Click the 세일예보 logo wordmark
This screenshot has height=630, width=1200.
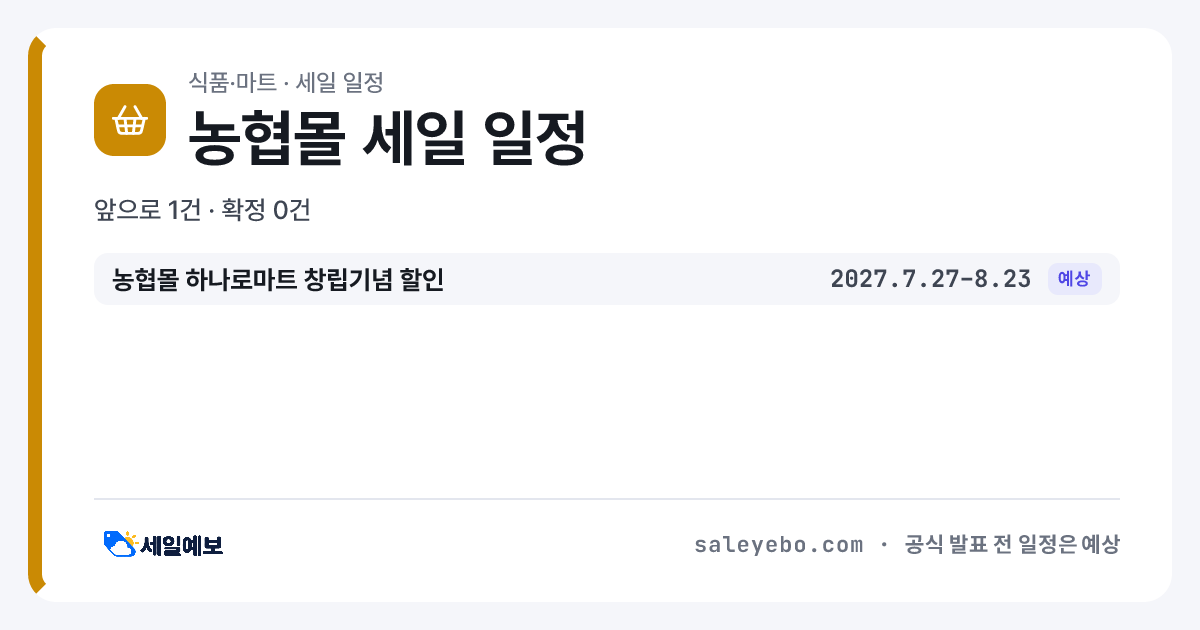[x=182, y=545]
